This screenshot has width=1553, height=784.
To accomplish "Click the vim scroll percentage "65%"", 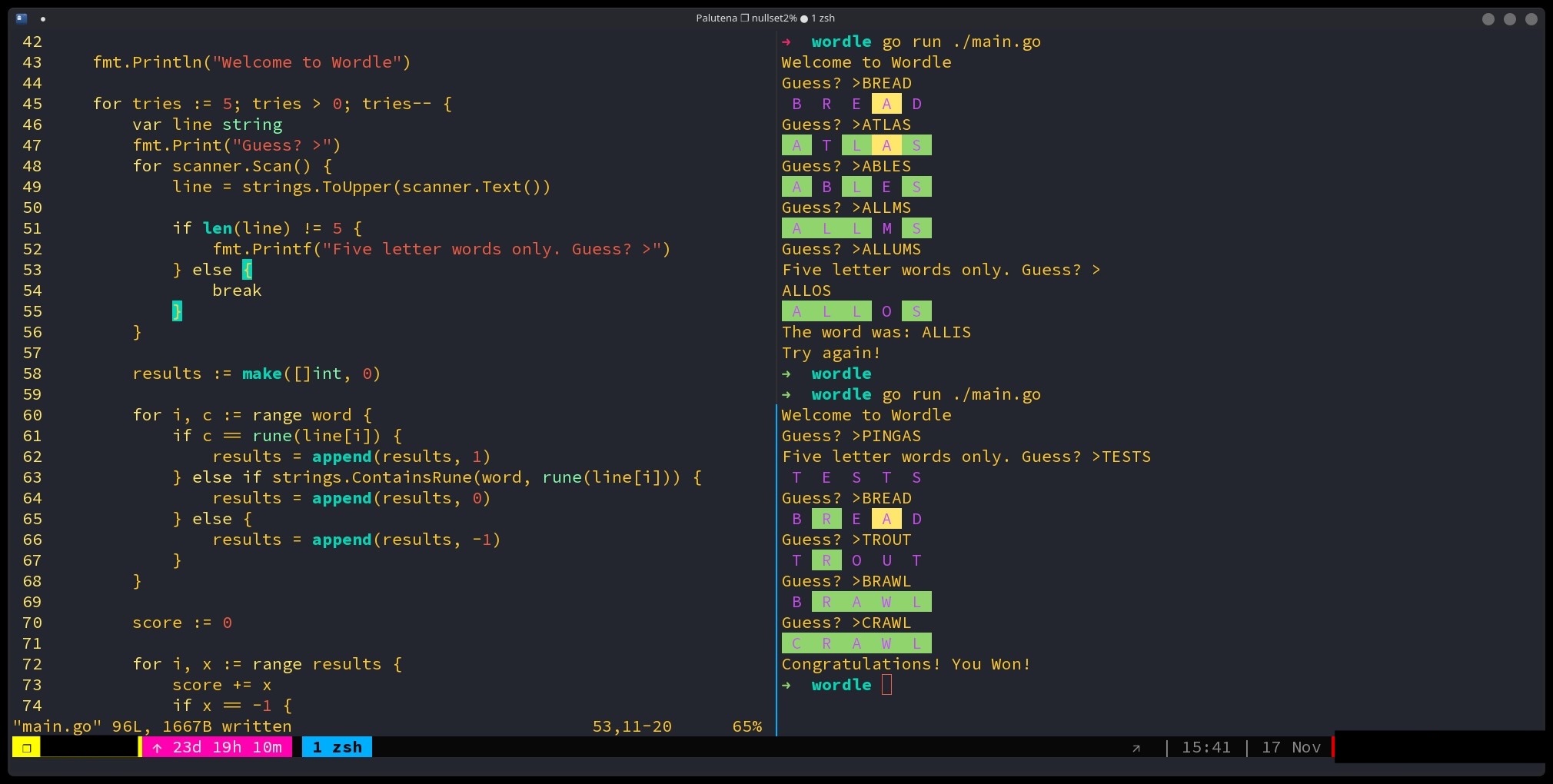I will (x=747, y=726).
